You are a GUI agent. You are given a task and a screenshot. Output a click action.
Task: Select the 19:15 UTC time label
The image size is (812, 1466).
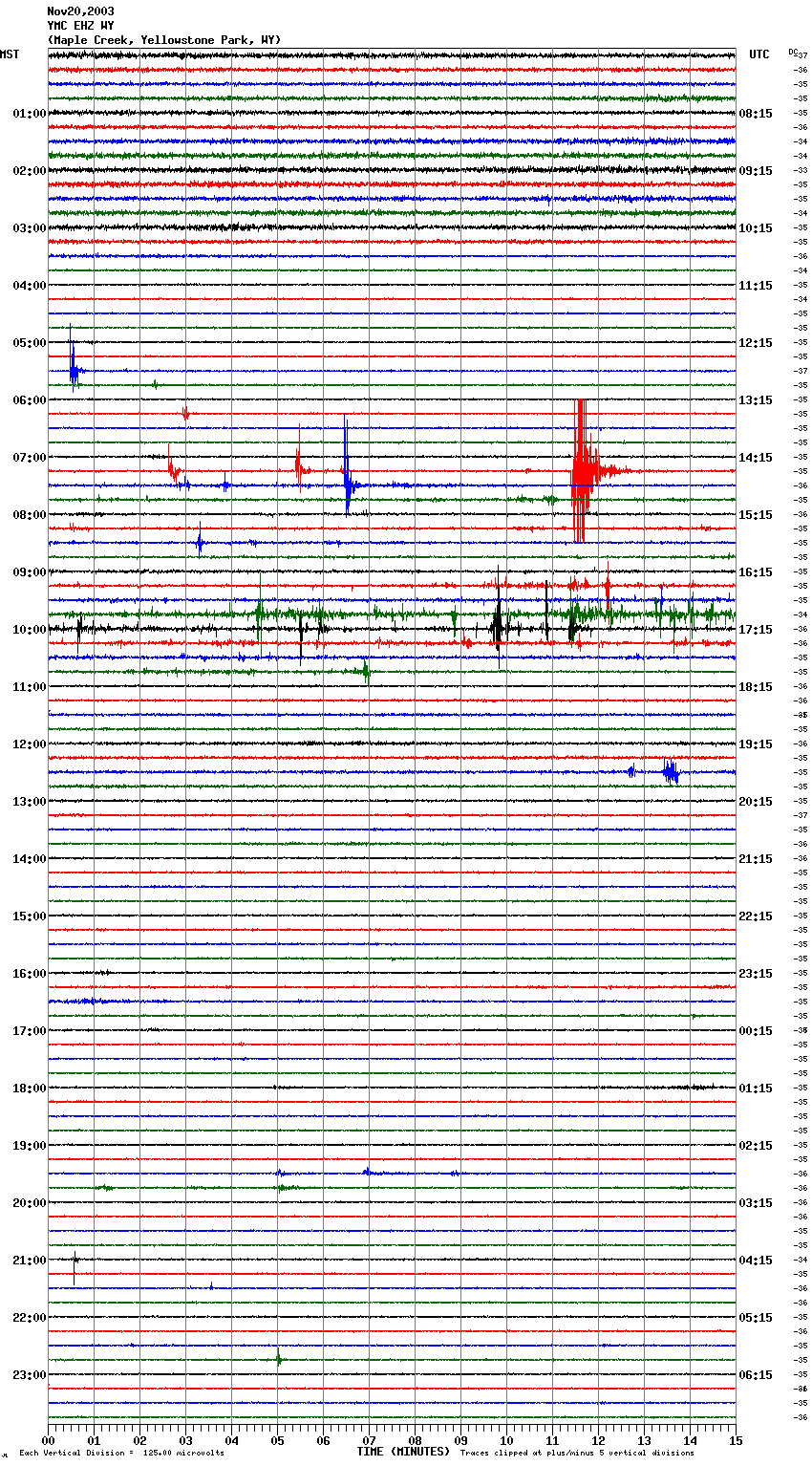pyautogui.click(x=756, y=744)
